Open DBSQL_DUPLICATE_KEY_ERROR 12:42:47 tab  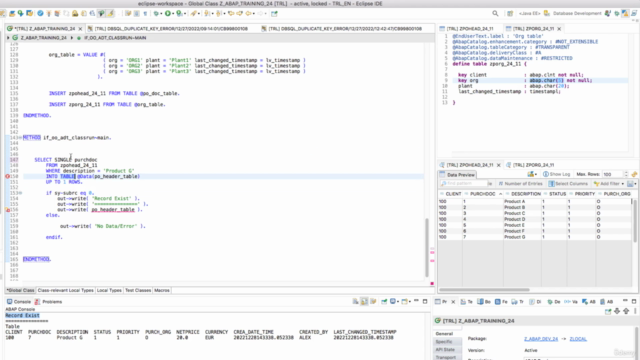coord(344,29)
